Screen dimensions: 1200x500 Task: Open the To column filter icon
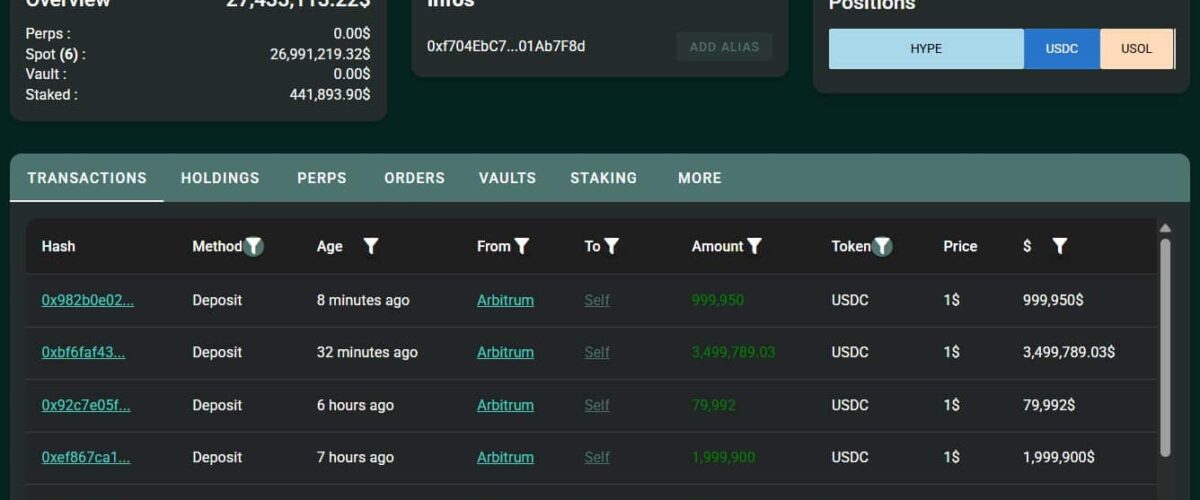[611, 246]
